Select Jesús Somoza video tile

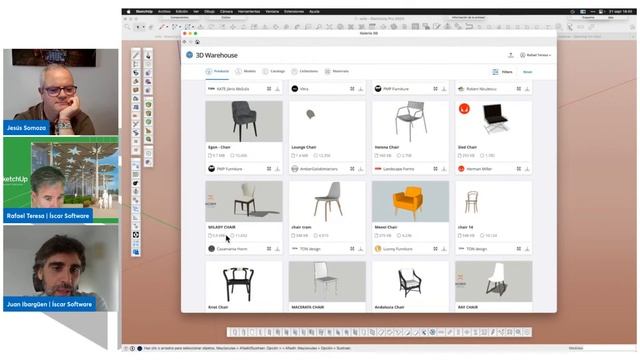tap(61, 92)
